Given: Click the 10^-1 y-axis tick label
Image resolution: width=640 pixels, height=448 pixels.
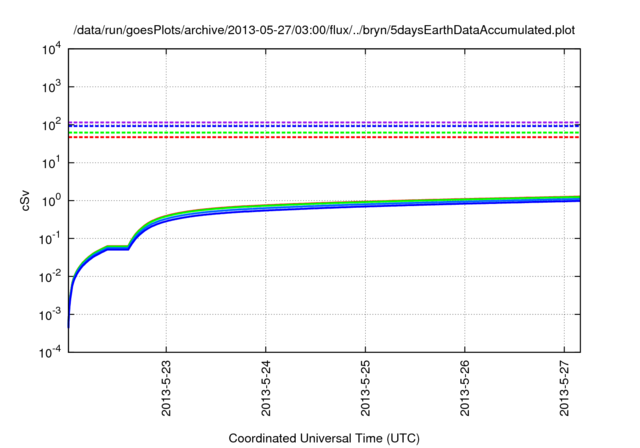Looking at the screenshot, I should (50, 239).
